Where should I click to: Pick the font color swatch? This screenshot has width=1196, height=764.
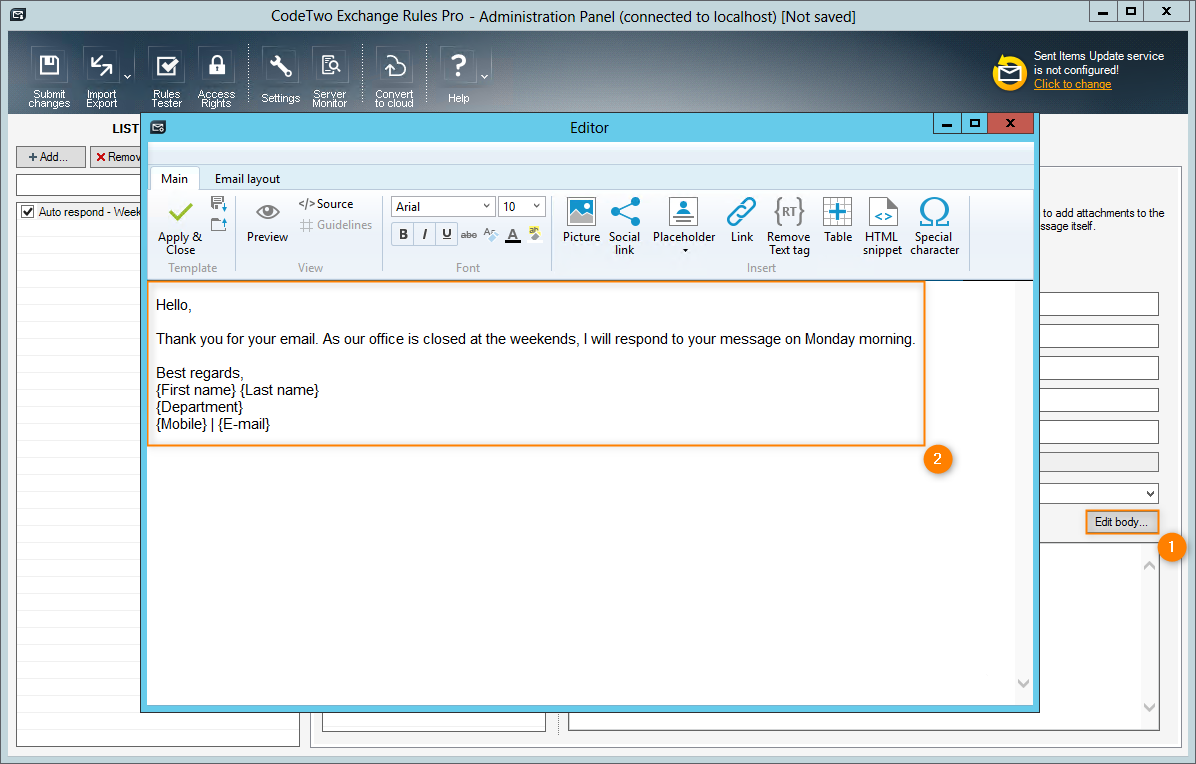click(513, 235)
